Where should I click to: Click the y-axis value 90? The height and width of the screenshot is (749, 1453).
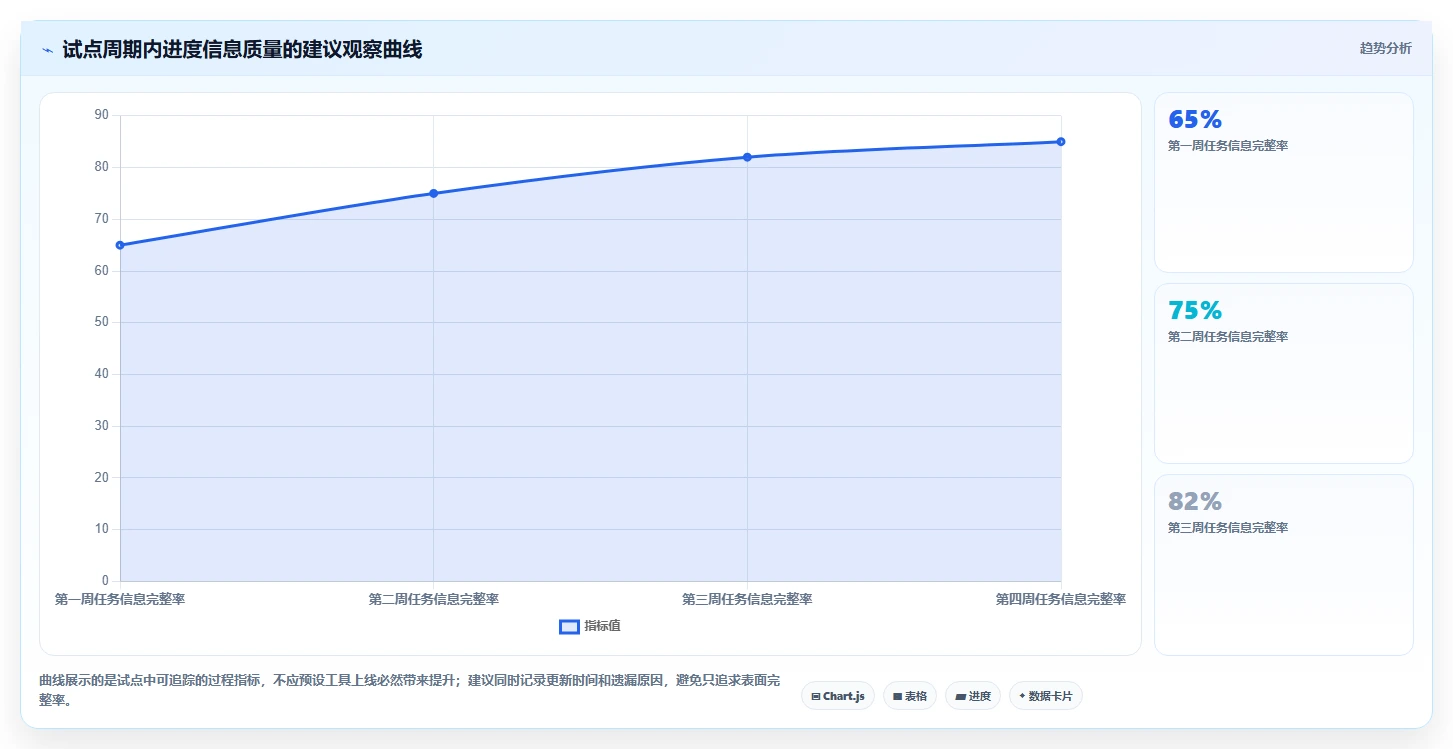[x=101, y=115]
